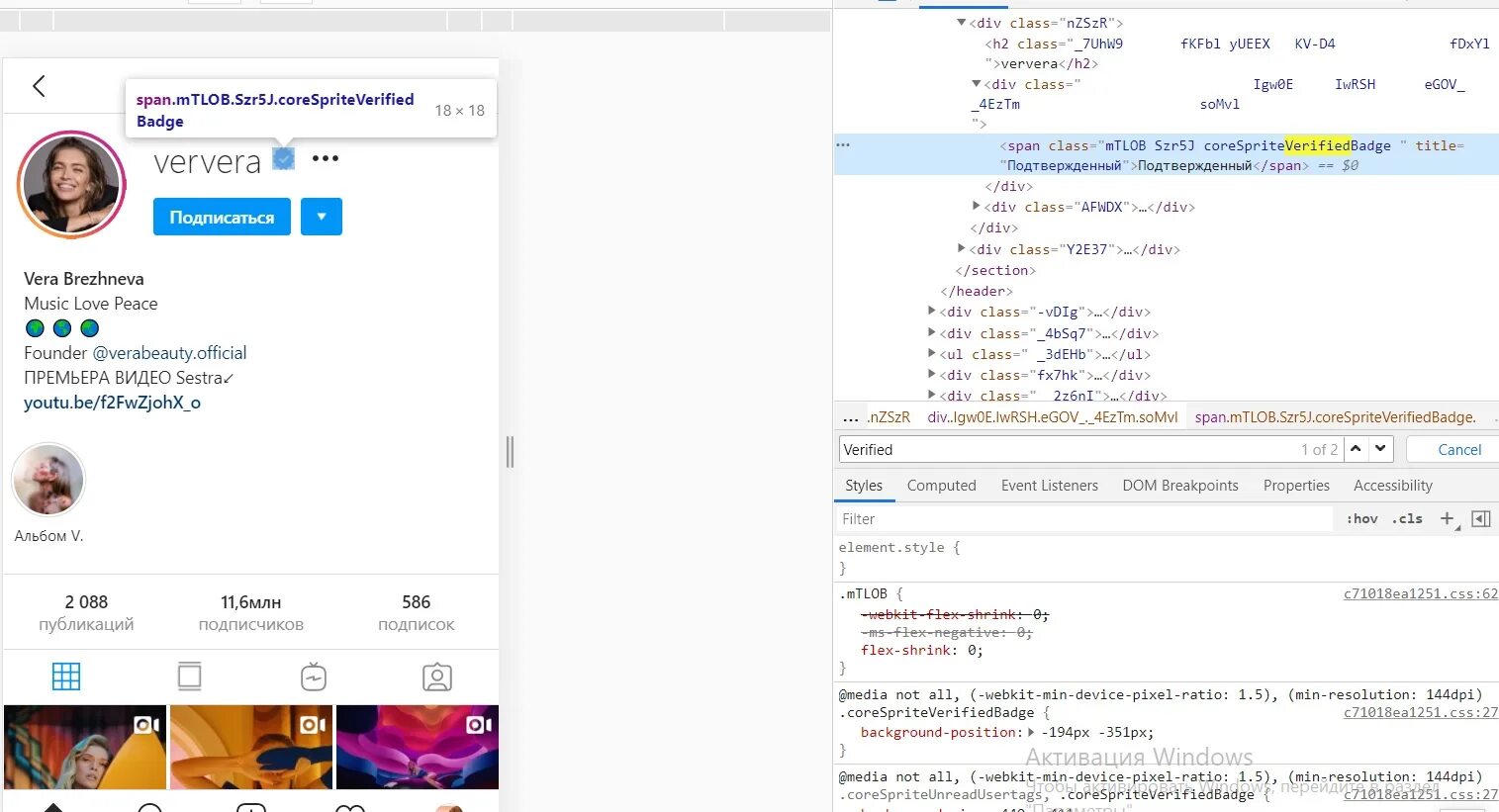Expand the div class fx7hk node
The width and height of the screenshot is (1499, 812).
coord(931,375)
